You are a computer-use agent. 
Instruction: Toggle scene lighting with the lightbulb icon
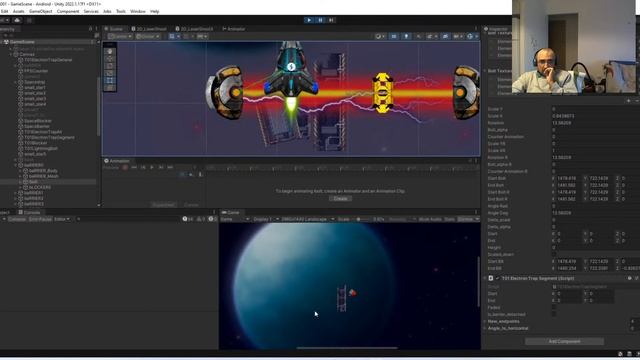click(406, 36)
